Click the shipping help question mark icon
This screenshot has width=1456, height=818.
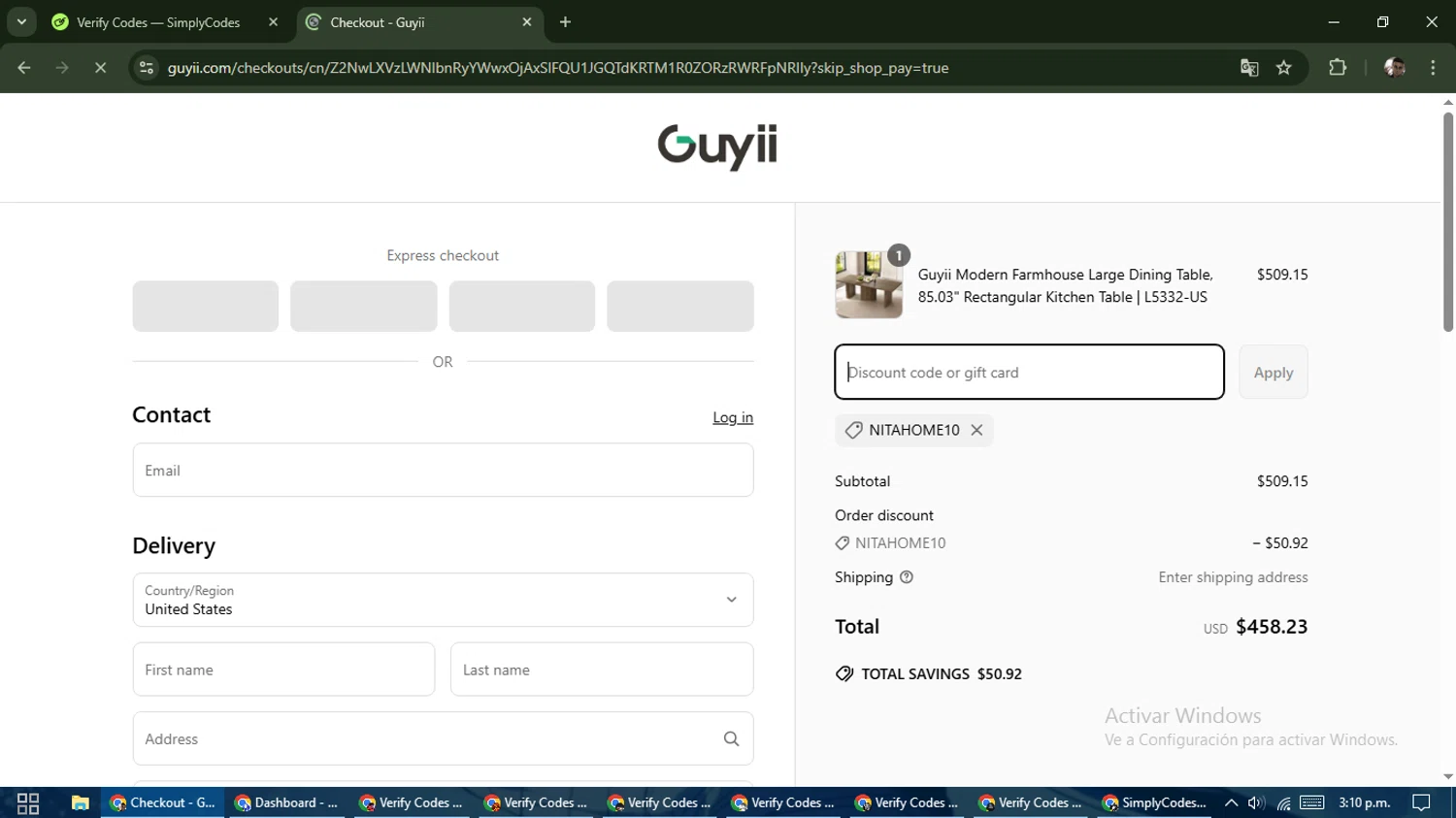[x=907, y=577]
